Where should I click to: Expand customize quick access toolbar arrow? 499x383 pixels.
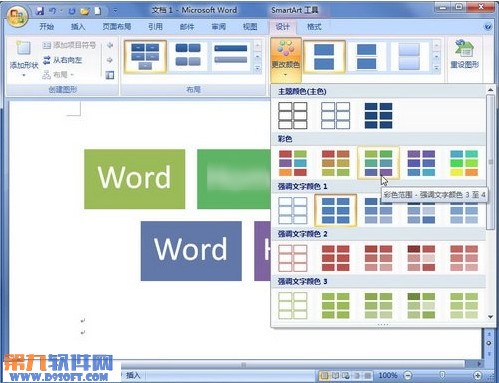pos(115,11)
